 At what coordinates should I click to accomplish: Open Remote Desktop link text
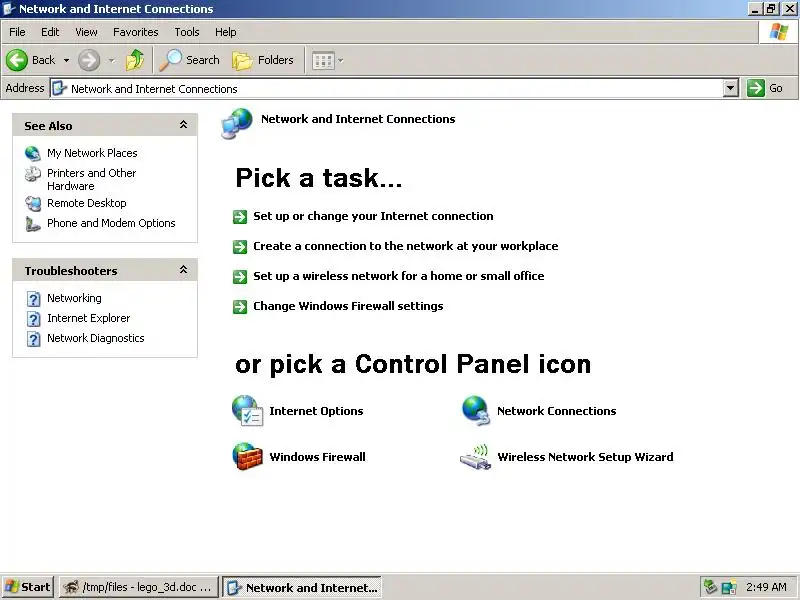(x=87, y=203)
